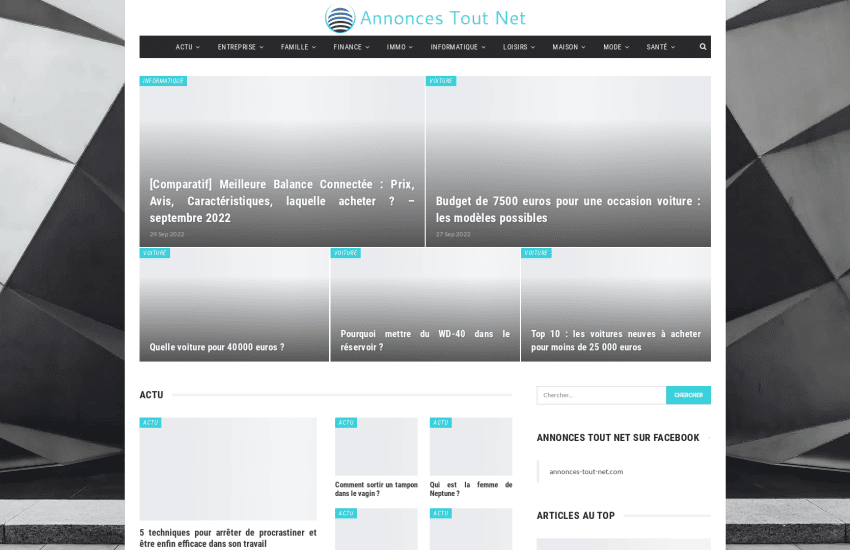This screenshot has width=850, height=550.
Task: Read the Budget de 7500 euros article
Action: 567,209
